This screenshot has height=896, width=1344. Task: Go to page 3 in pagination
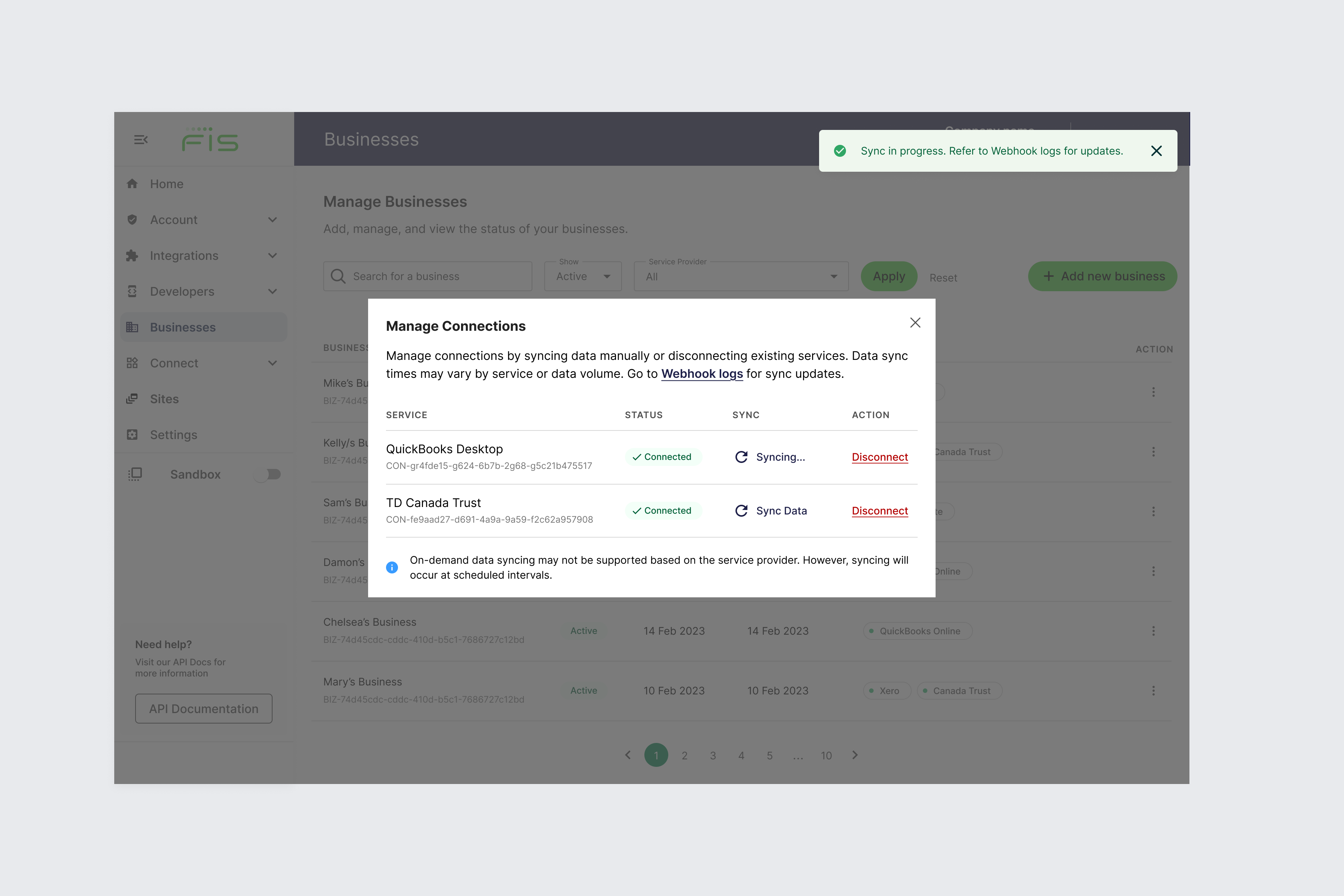pyautogui.click(x=713, y=755)
